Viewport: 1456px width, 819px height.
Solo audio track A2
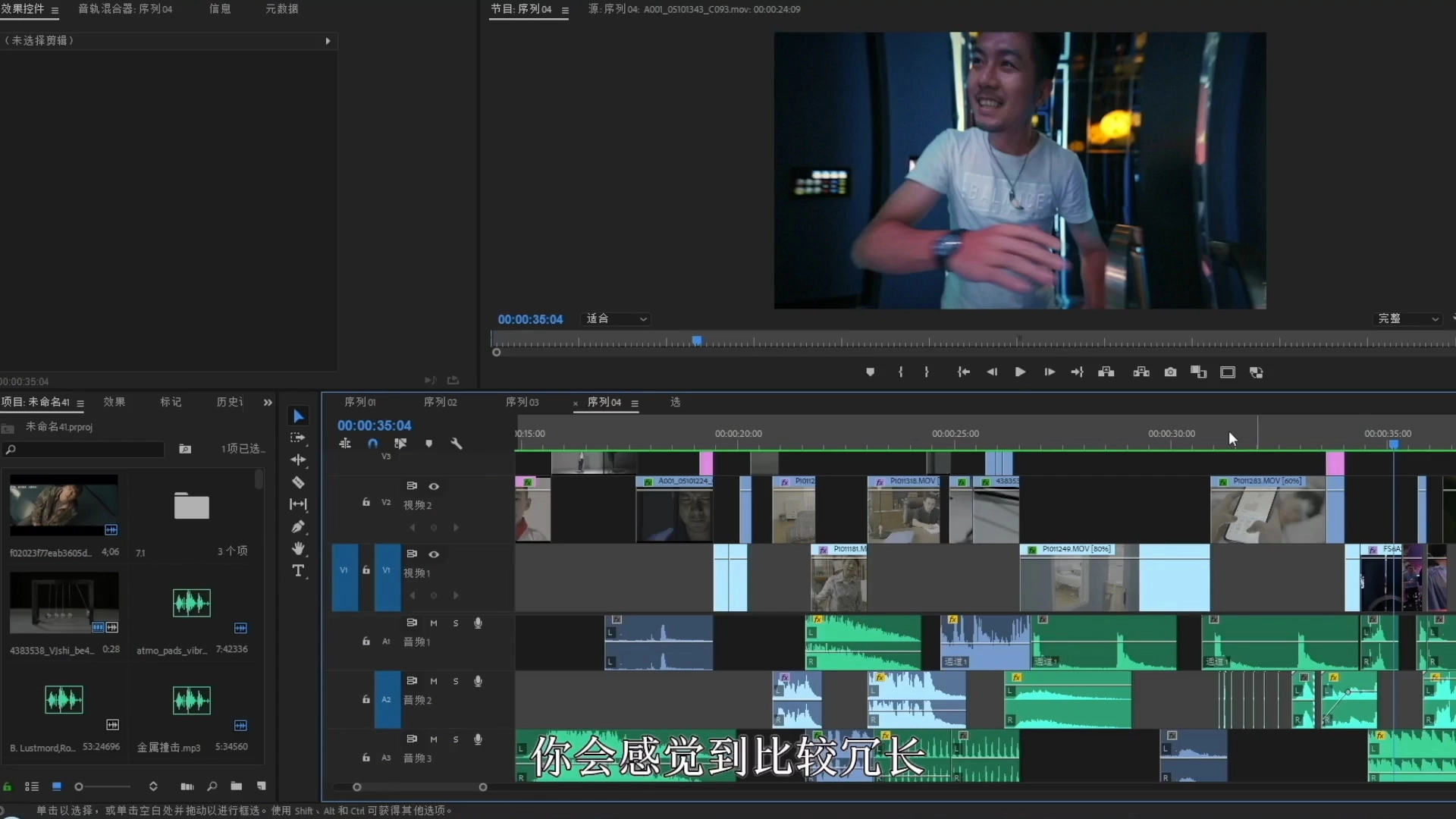click(x=456, y=681)
